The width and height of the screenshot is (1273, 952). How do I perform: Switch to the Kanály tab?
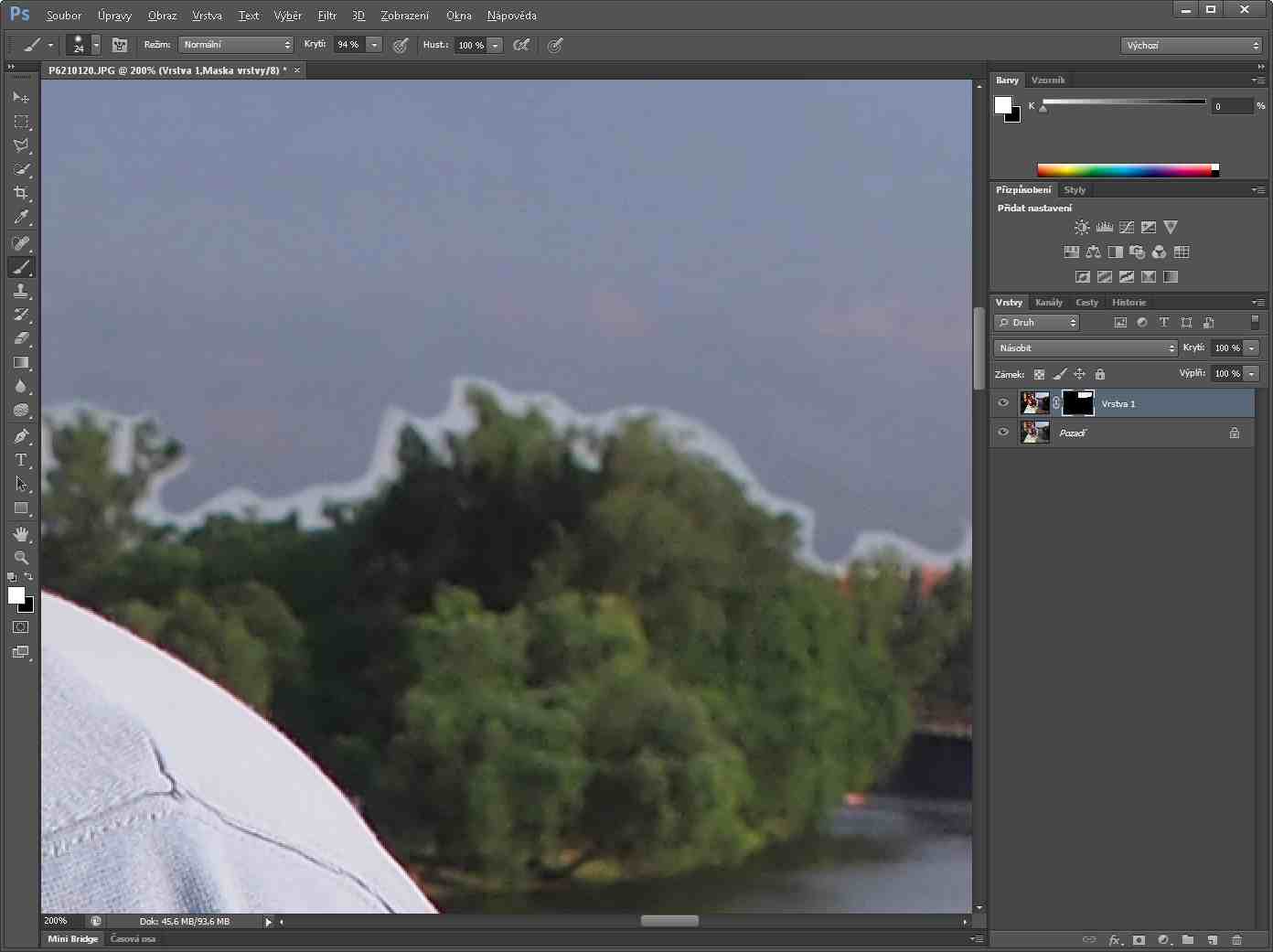coord(1049,303)
